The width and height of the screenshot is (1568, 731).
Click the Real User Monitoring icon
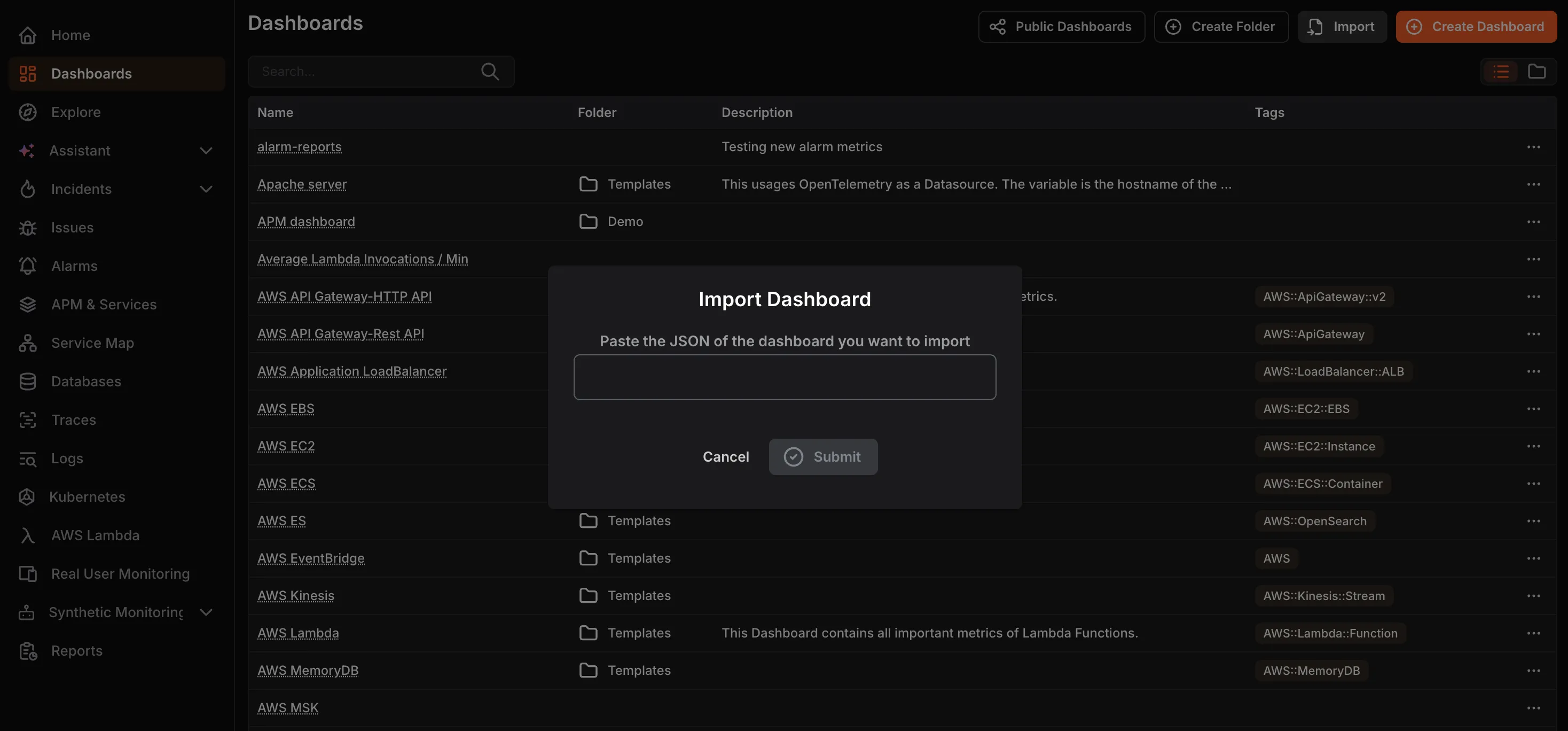pos(27,574)
